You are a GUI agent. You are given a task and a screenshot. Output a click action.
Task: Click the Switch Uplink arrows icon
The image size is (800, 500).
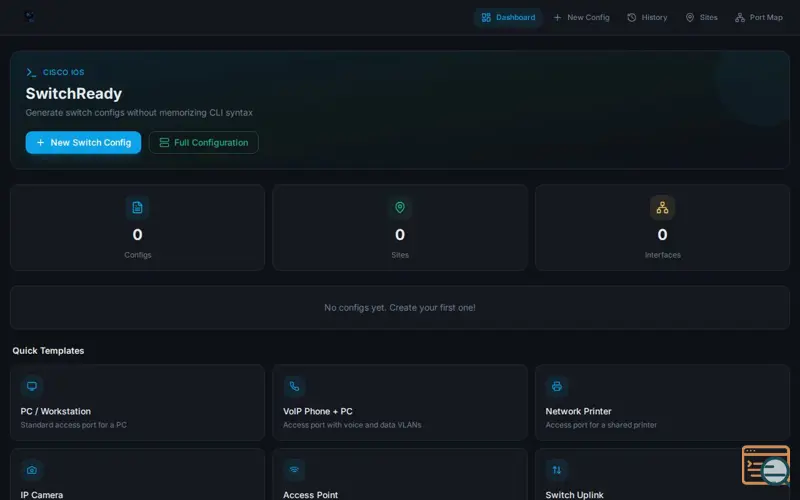click(x=557, y=470)
